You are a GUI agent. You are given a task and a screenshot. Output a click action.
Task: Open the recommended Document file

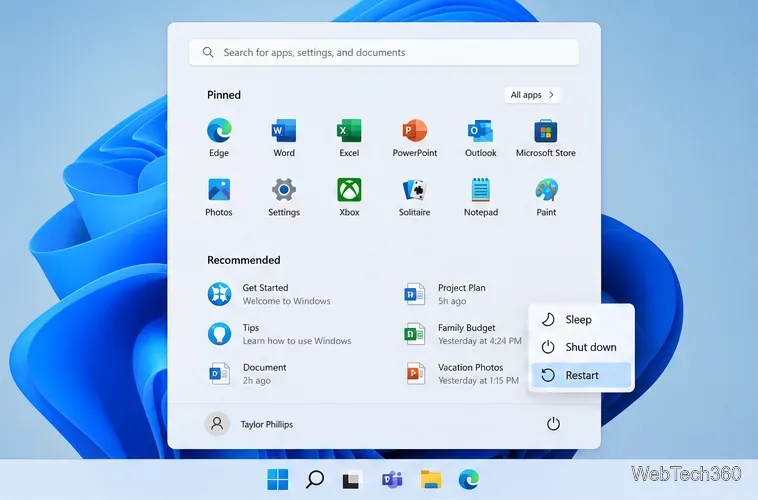click(x=248, y=374)
